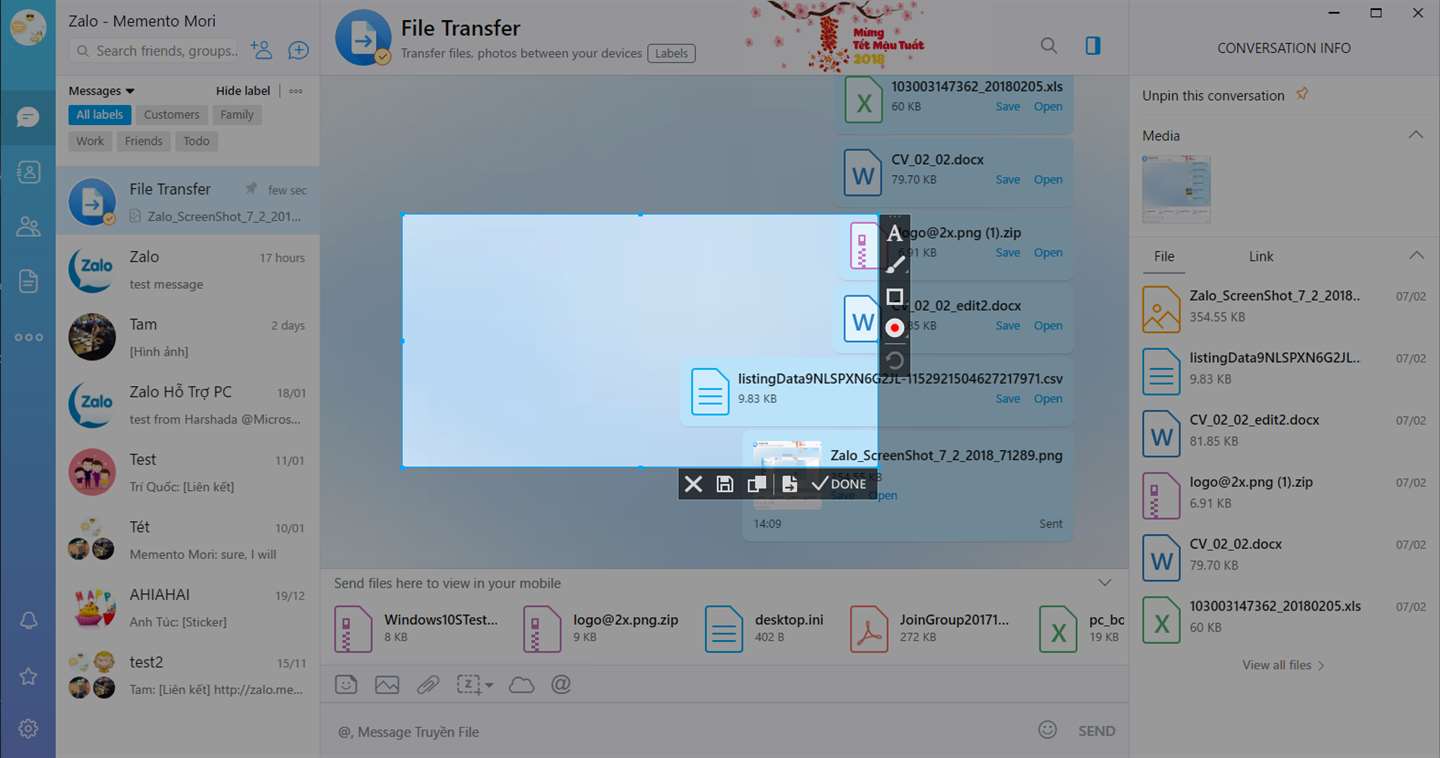Screen dimensions: 1440x758
Task: Toggle the conversation info panel
Action: pos(1093,46)
